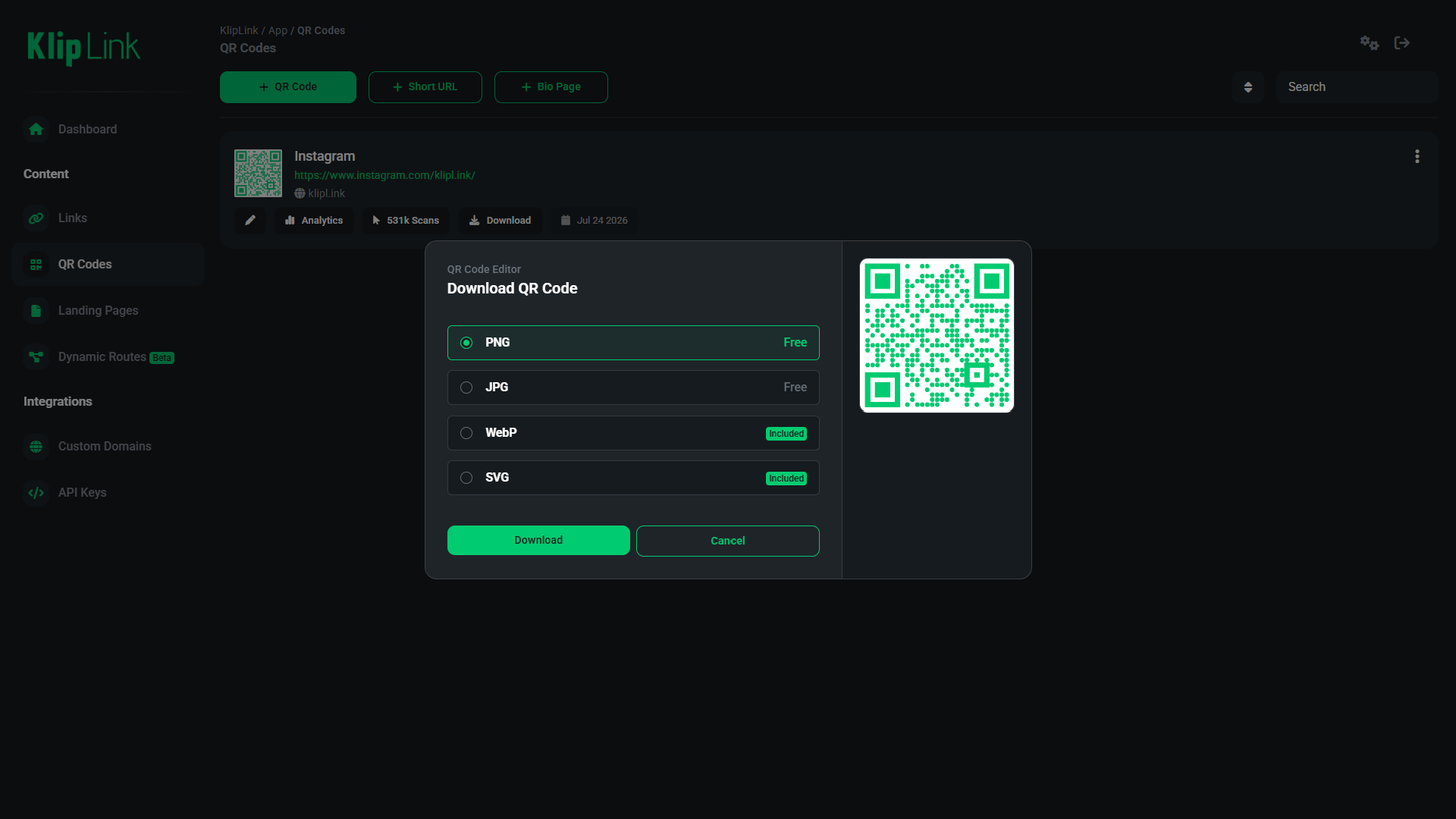The width and height of the screenshot is (1456, 819).
Task: Click the green Download button in the dialog
Action: click(538, 541)
